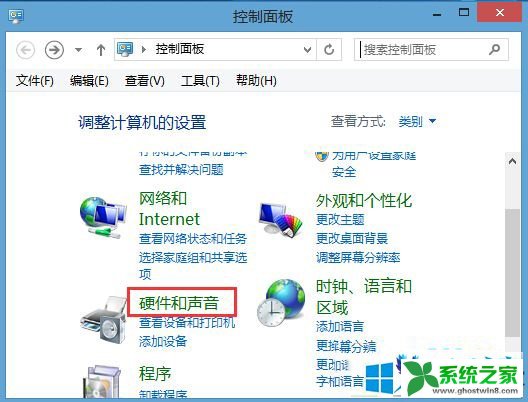Expand the recent locations dropdown arrow
528x402 pixels.
click(x=78, y=50)
